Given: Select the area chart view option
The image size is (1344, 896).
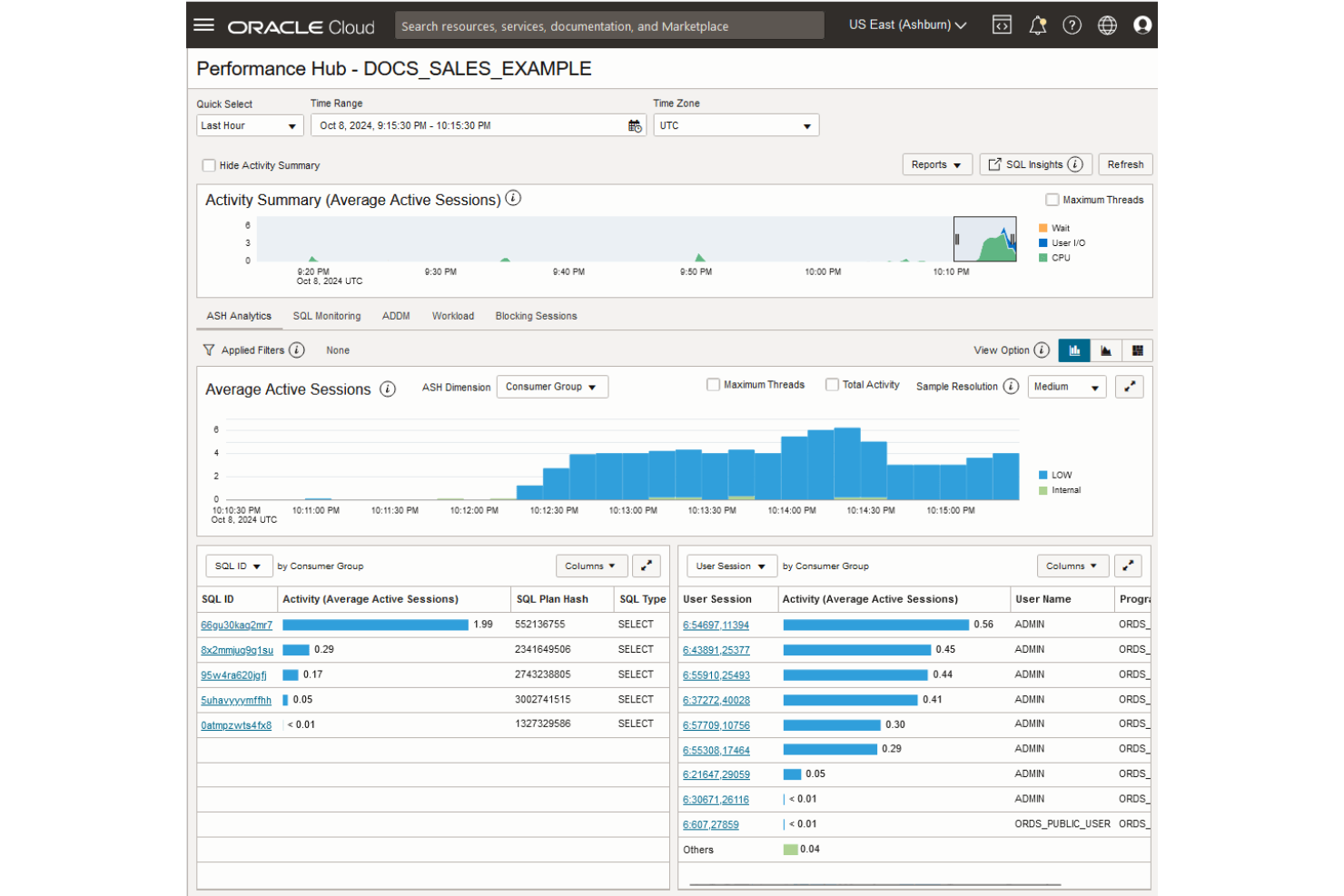Looking at the screenshot, I should (1106, 350).
